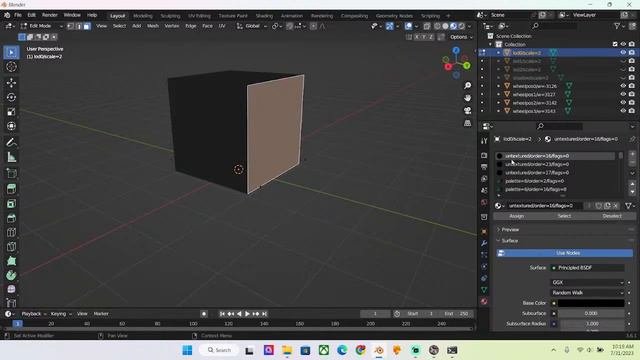
Task: Toggle Collection visibility eye icon
Action: coord(623,44)
